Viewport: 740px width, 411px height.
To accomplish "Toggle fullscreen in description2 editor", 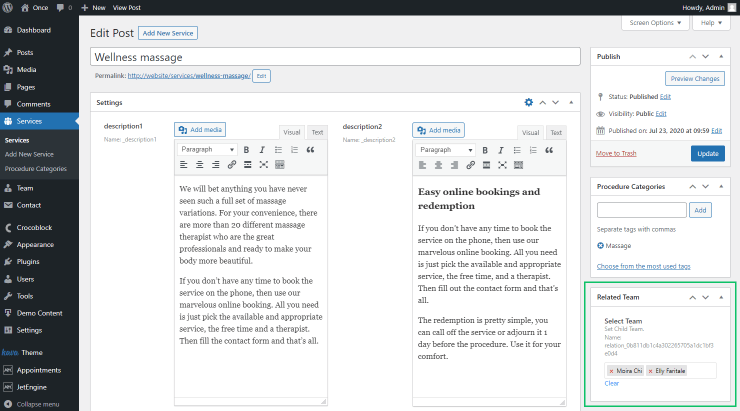I will click(x=502, y=165).
